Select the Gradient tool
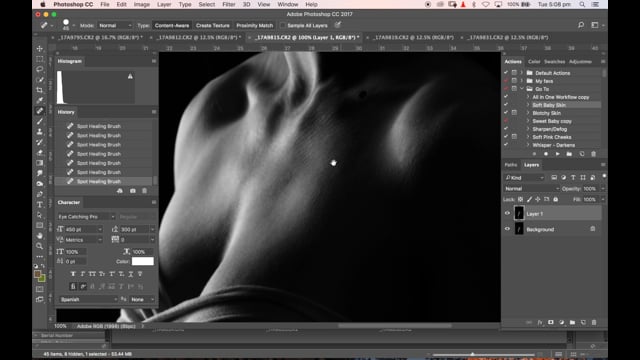Viewport: 640px width, 360px height. (x=40, y=163)
